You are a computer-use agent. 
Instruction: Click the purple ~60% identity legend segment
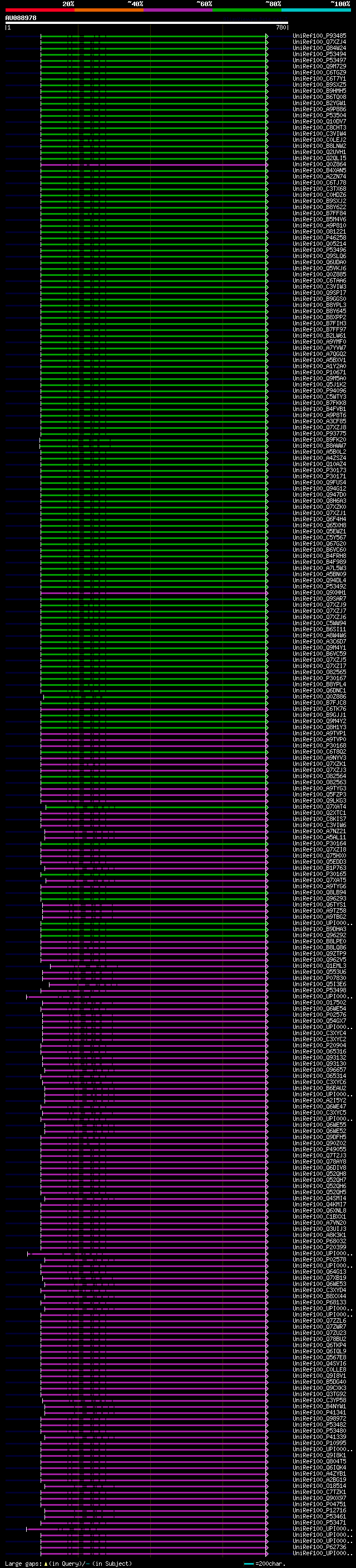179,10
